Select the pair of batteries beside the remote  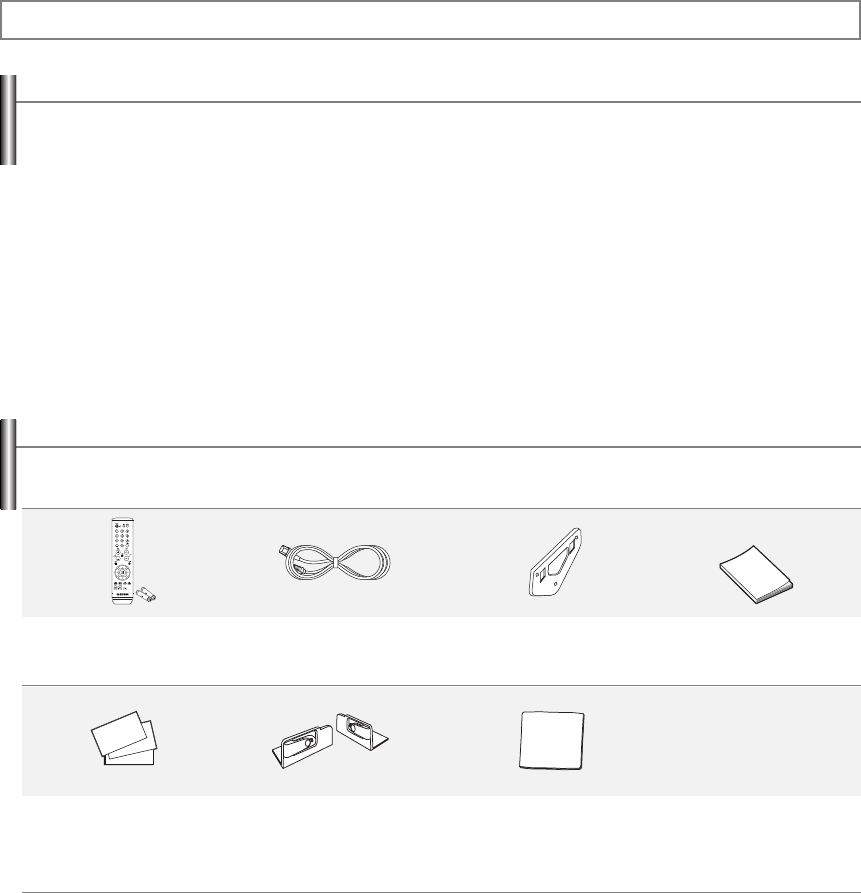[x=146, y=596]
